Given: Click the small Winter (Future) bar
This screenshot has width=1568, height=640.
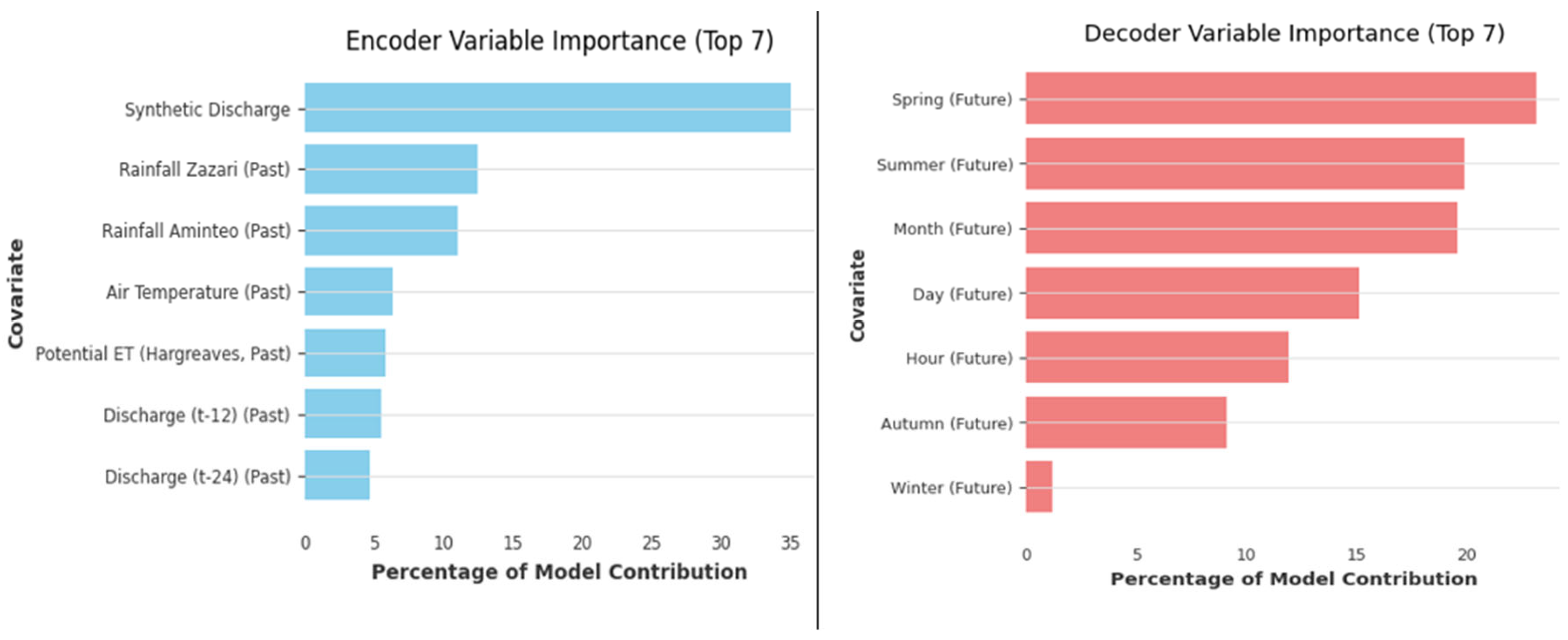Looking at the screenshot, I should (x=1038, y=487).
